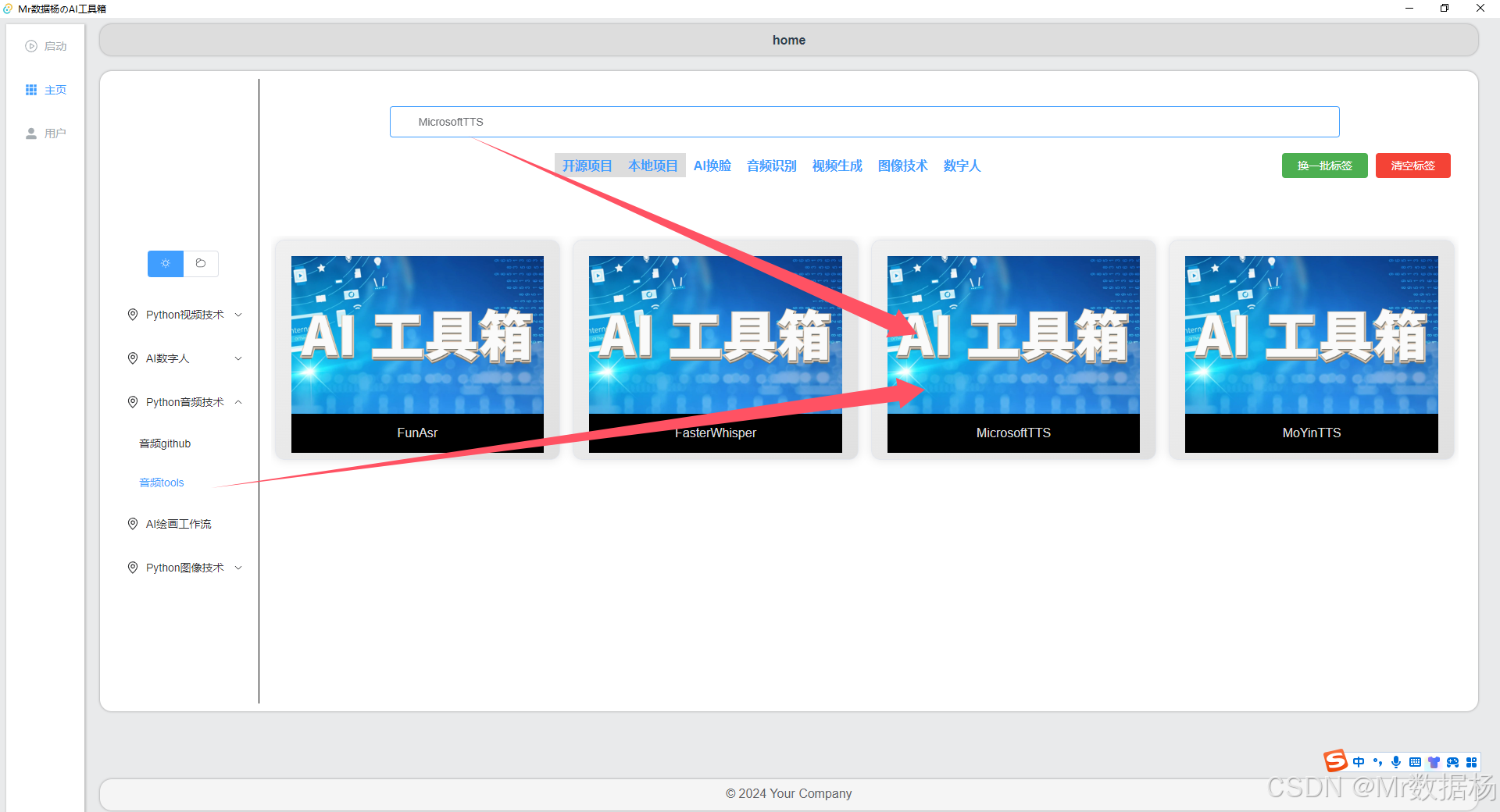Viewport: 1500px width, 812px height.
Task: Filter by the 视频生成 tag
Action: (x=837, y=166)
